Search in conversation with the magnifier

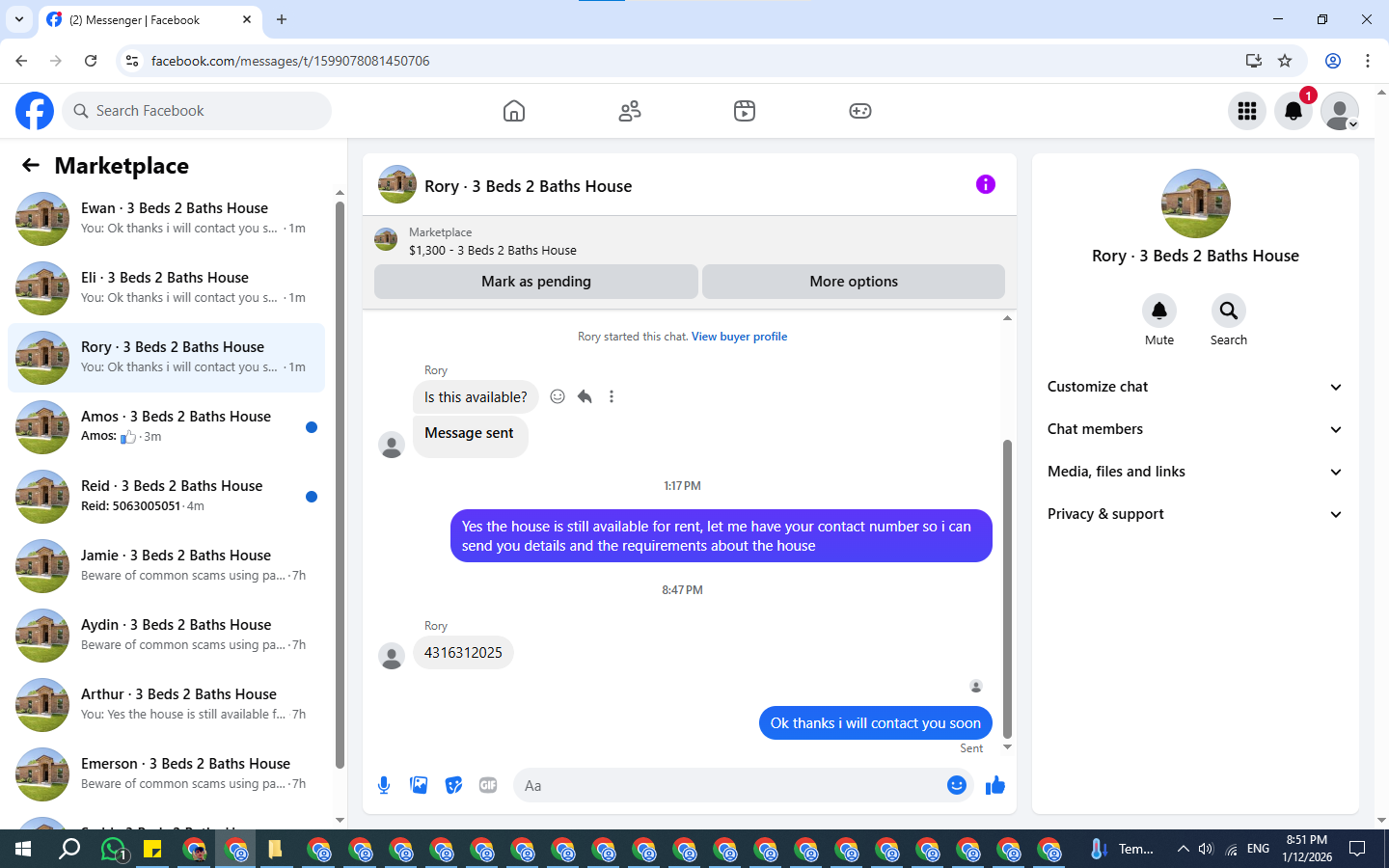(1229, 311)
